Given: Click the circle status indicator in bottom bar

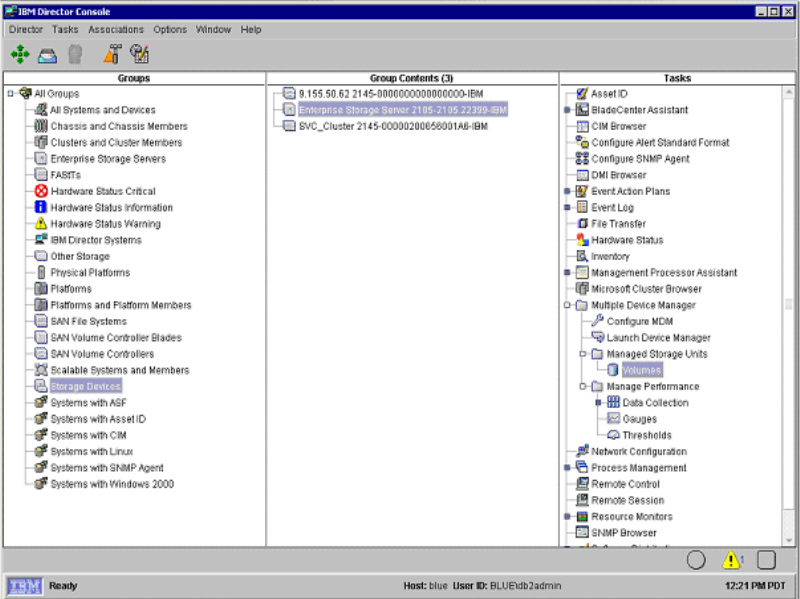Looking at the screenshot, I should click(x=696, y=560).
